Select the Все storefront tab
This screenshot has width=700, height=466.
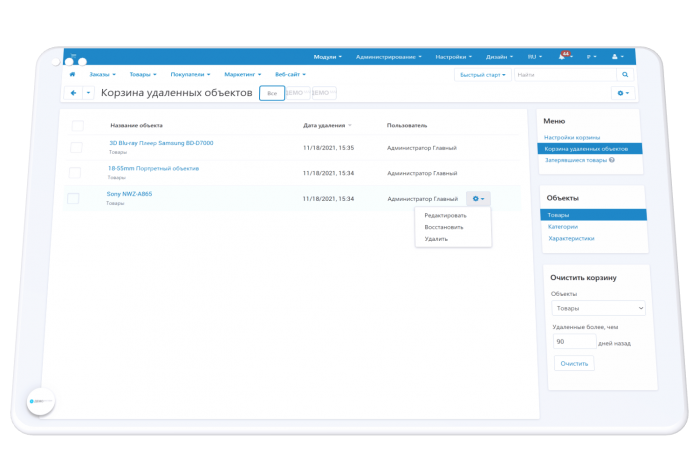coord(272,93)
